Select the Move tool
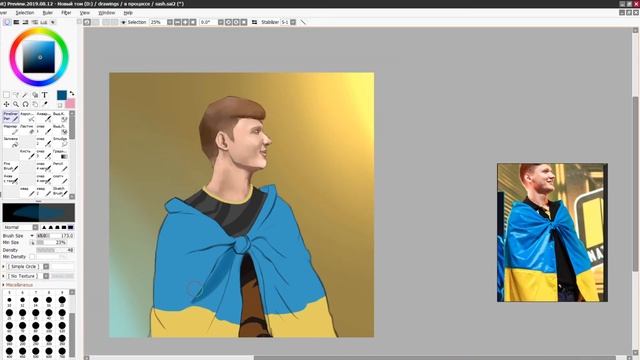Image resolution: width=640 pixels, height=360 pixels. pos(6,104)
